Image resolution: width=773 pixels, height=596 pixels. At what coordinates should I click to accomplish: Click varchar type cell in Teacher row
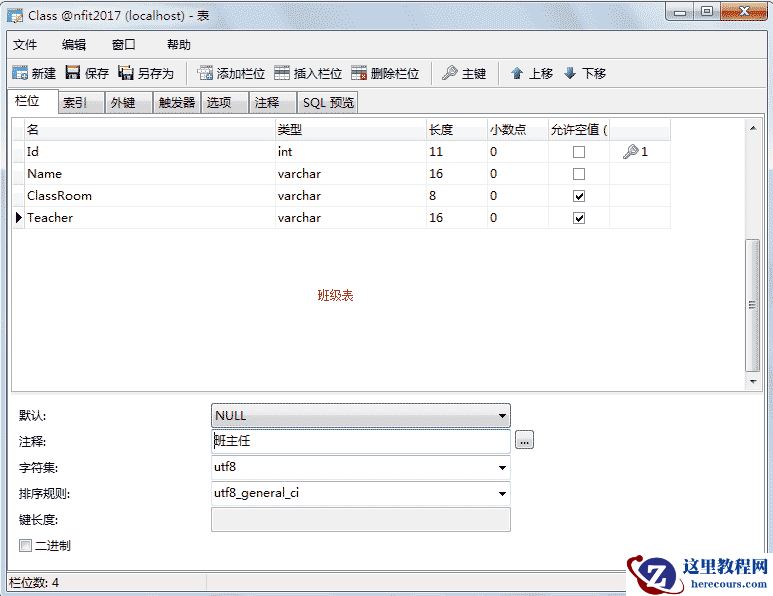pyautogui.click(x=351, y=218)
